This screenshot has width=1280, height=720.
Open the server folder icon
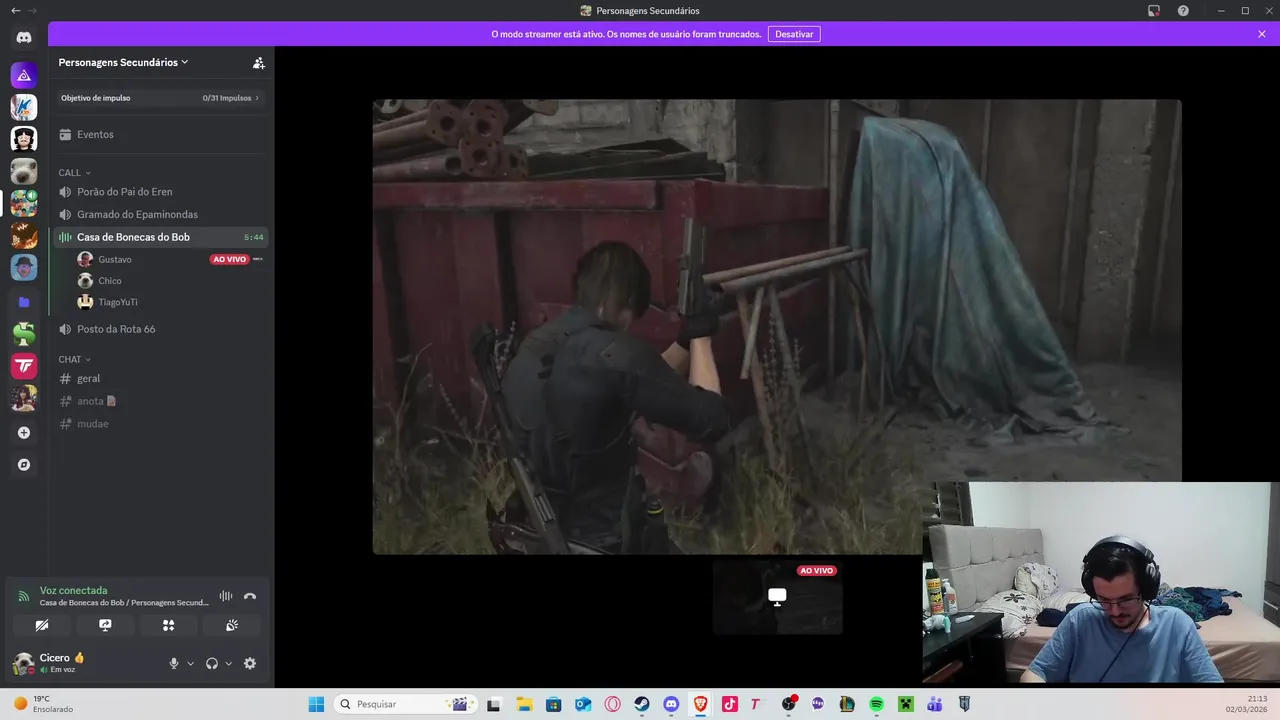[24, 302]
